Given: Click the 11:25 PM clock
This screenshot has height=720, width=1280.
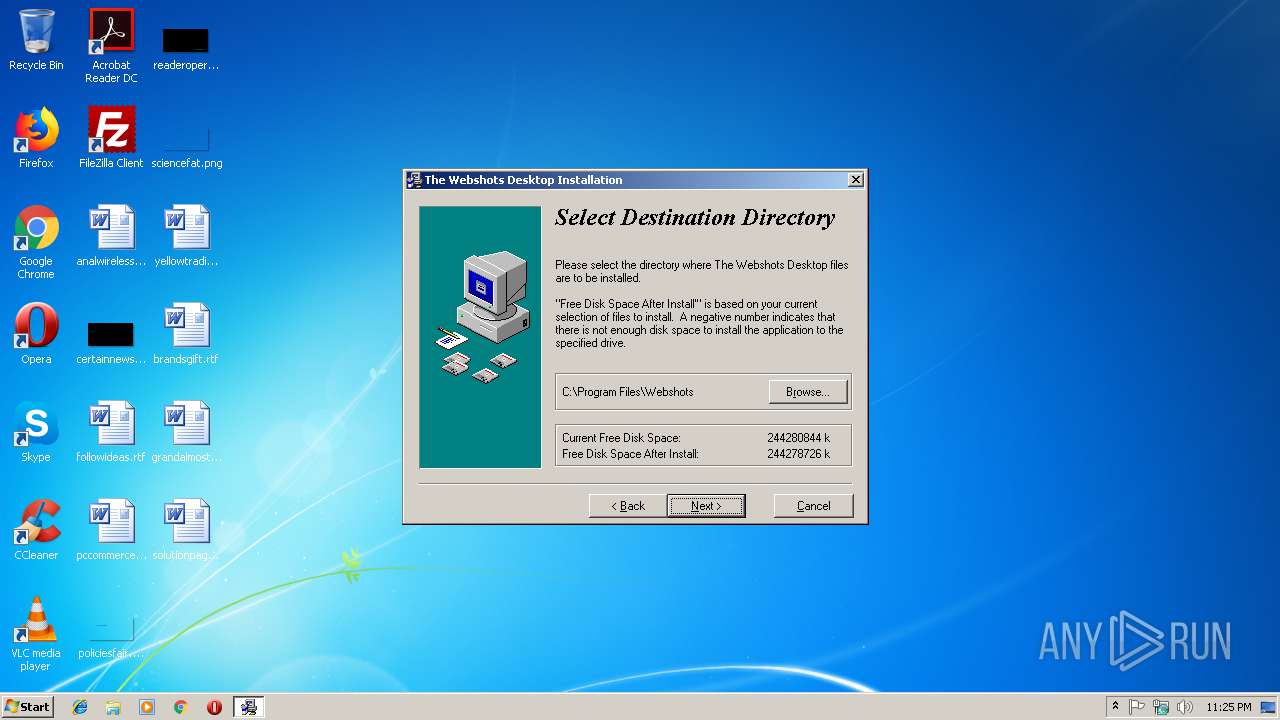Looking at the screenshot, I should pos(1229,707).
